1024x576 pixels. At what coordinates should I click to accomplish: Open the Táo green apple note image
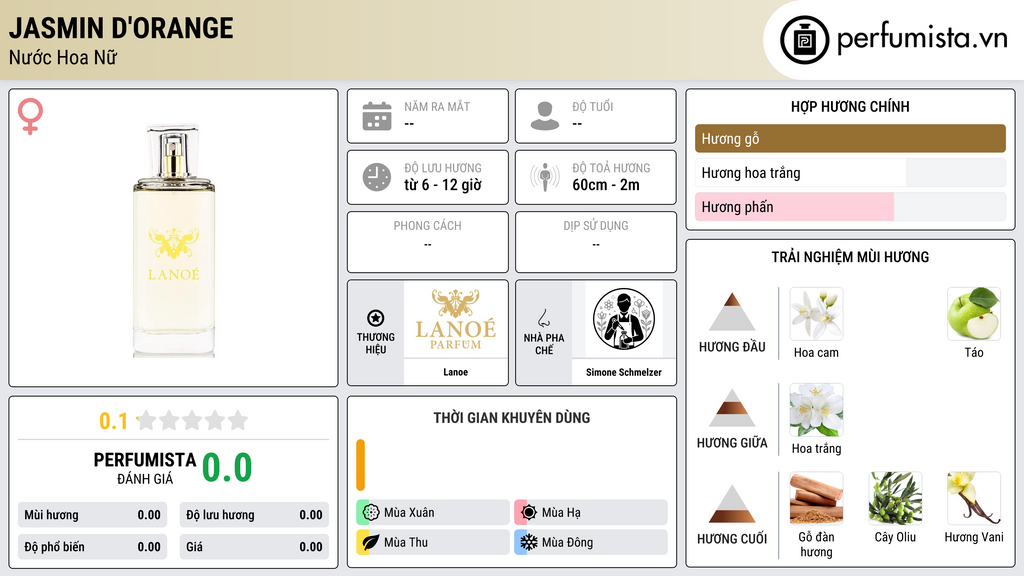[974, 314]
